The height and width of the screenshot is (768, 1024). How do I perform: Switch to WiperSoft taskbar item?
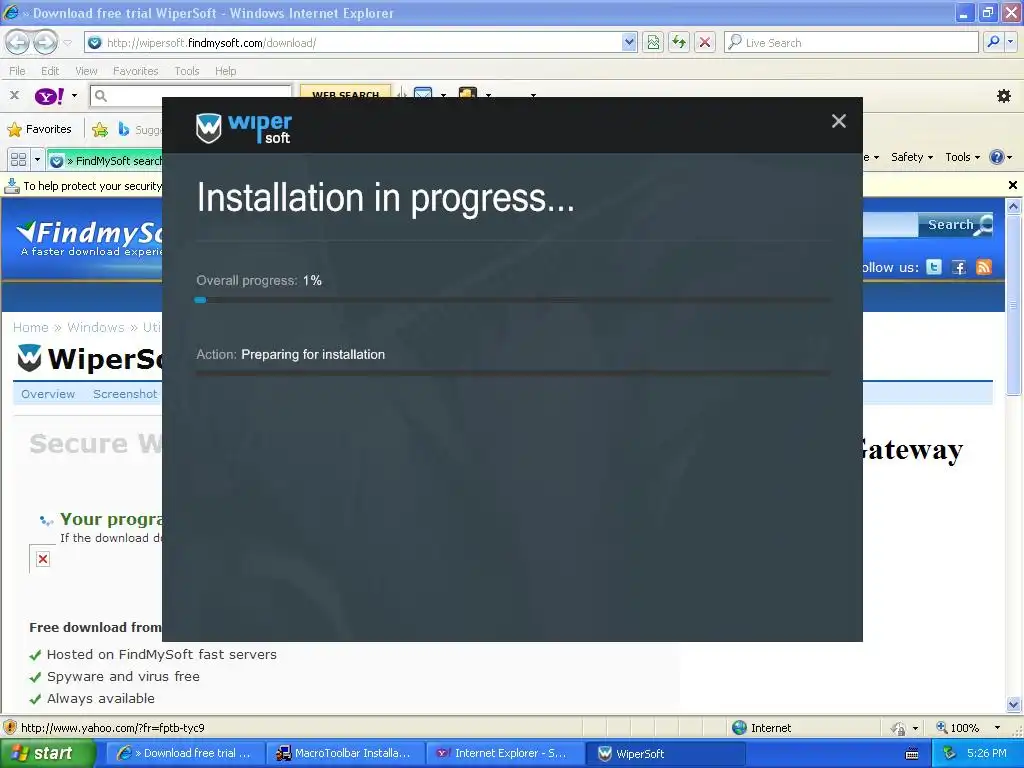pos(663,753)
